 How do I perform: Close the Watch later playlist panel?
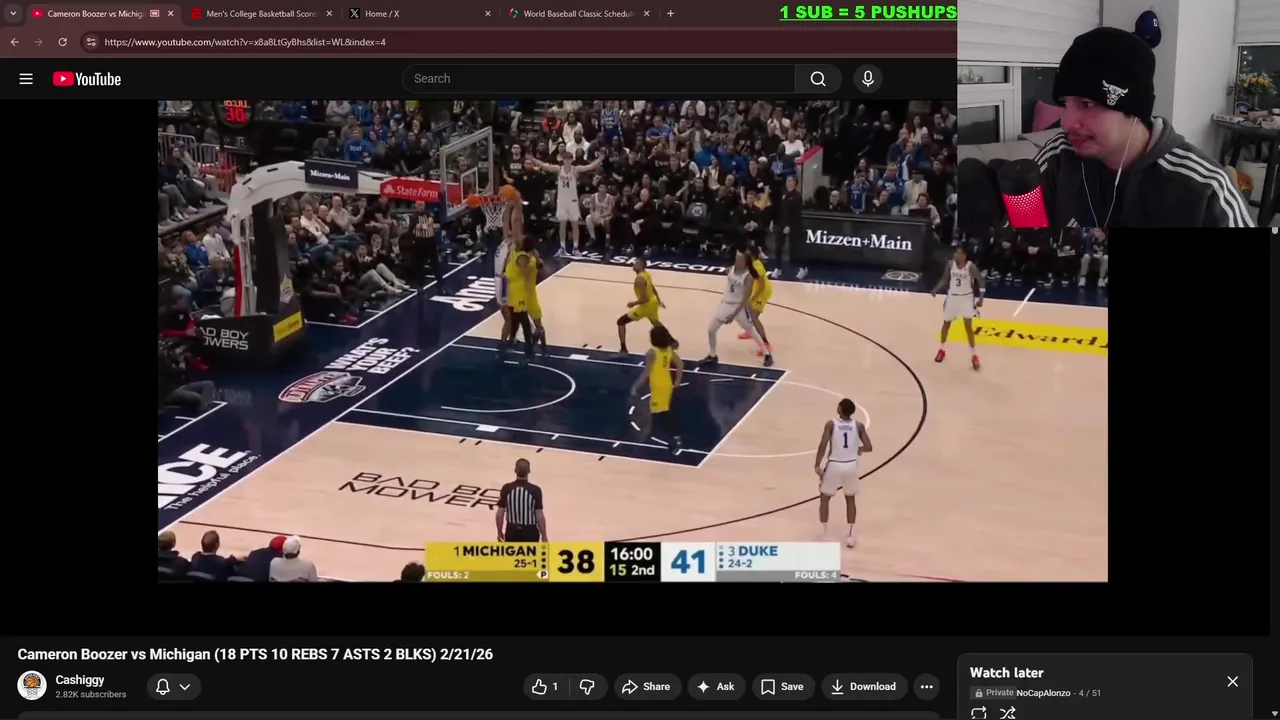pos(1232,681)
